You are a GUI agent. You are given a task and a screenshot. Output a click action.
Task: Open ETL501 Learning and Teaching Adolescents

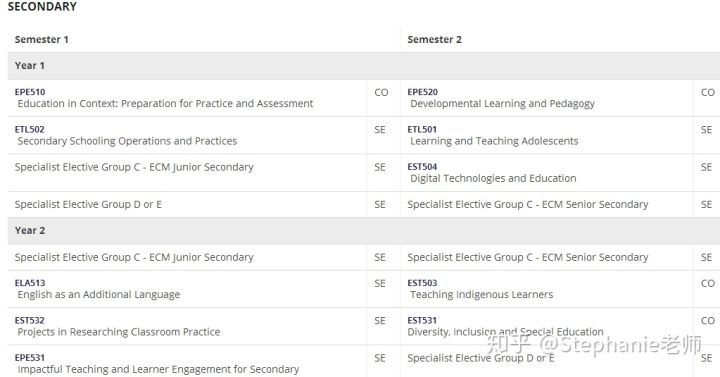(x=493, y=135)
